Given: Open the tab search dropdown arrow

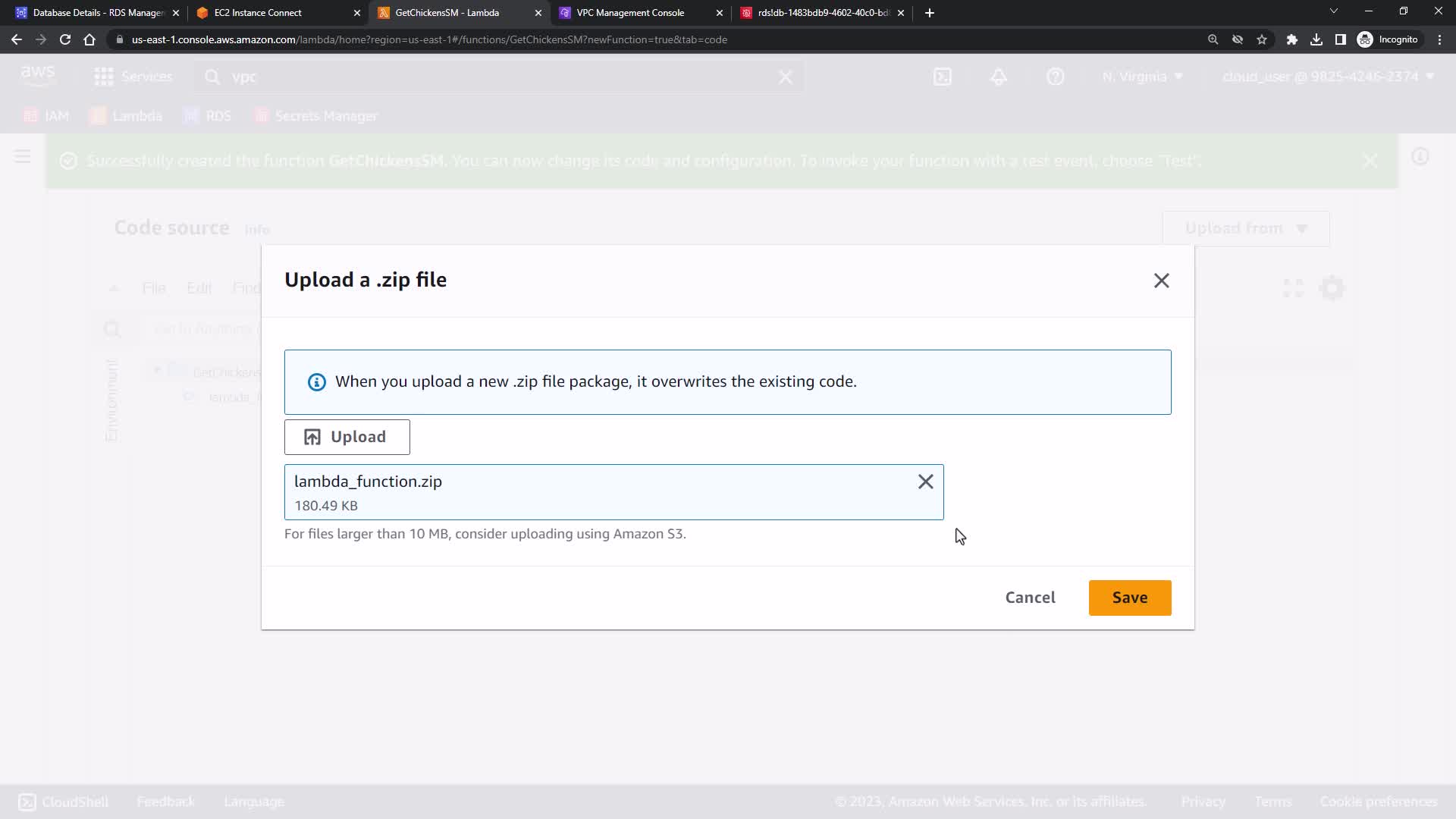Looking at the screenshot, I should 1333,11.
